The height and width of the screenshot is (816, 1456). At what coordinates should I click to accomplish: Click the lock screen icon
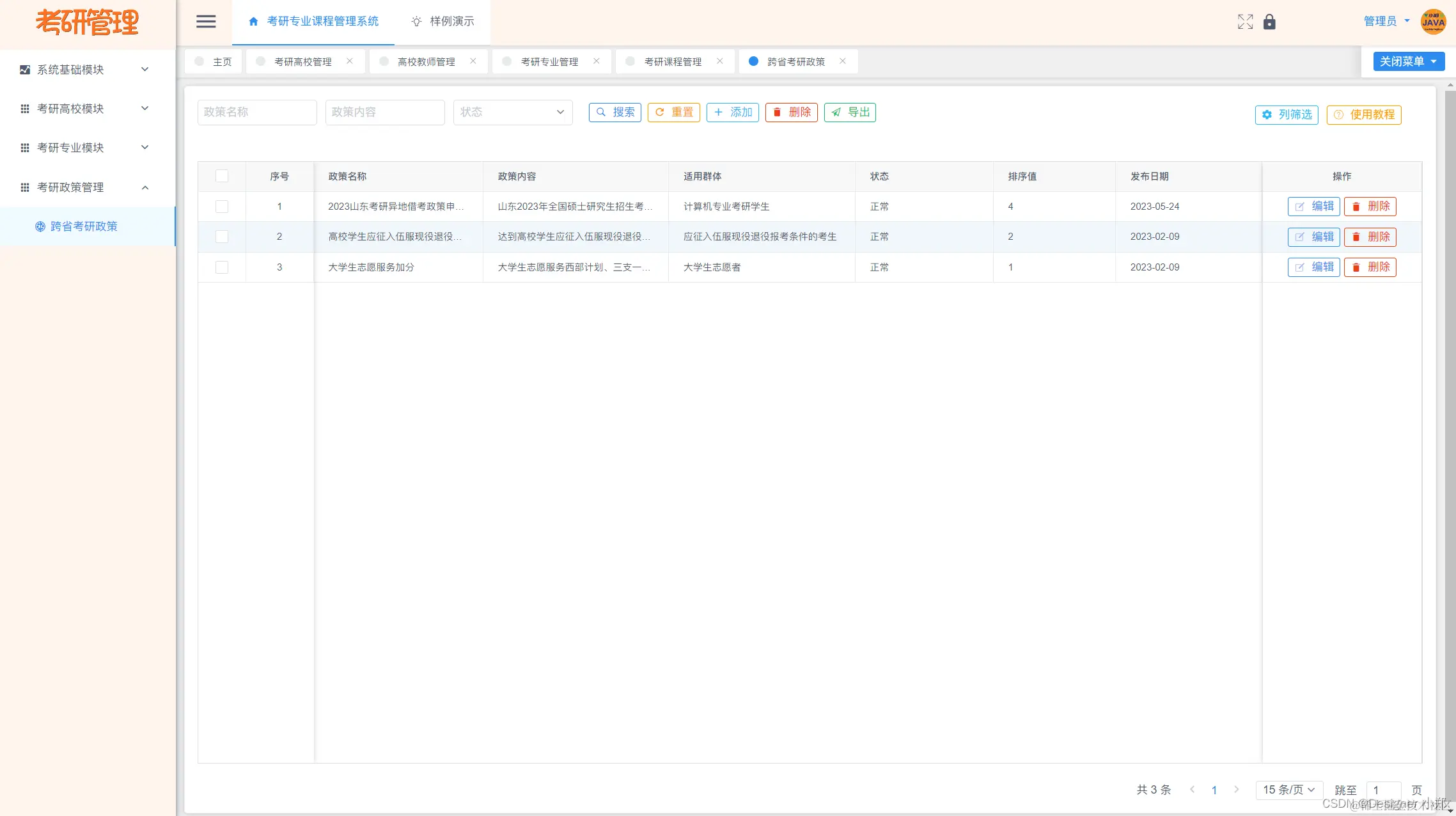1269,22
